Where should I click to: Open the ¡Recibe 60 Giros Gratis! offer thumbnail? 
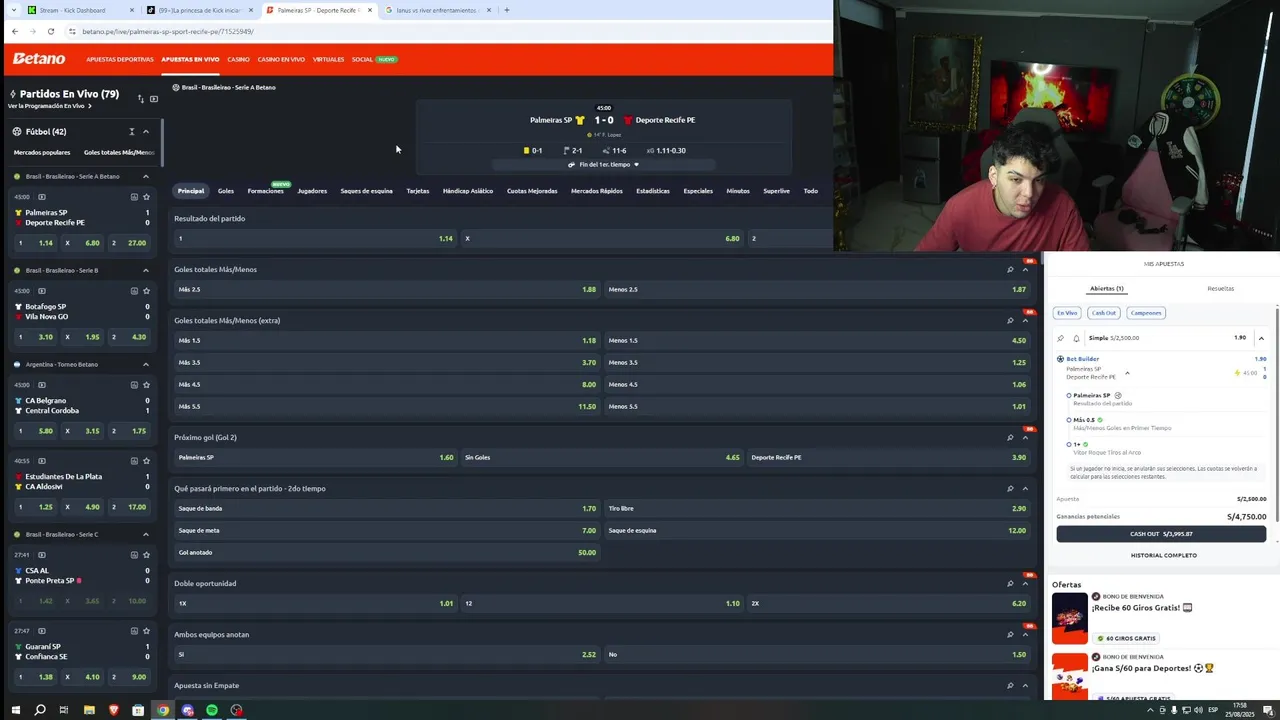[x=1069, y=618]
